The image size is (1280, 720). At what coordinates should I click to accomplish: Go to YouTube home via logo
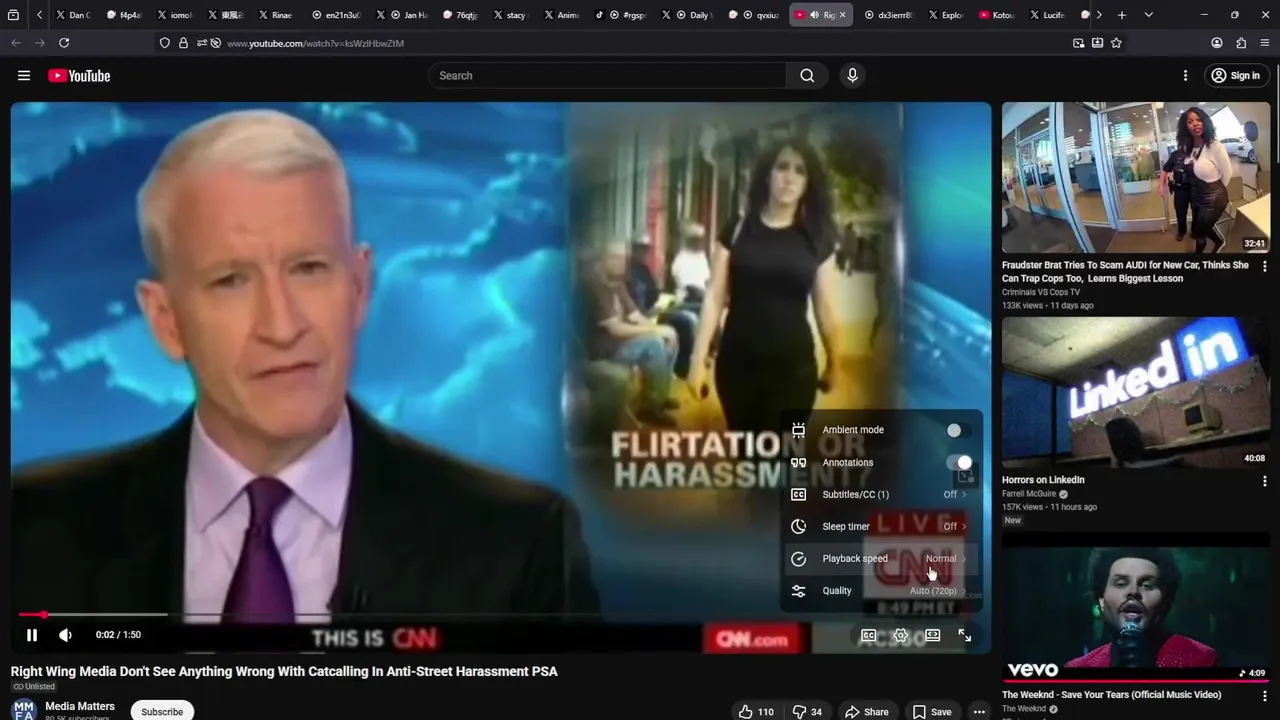(x=79, y=76)
